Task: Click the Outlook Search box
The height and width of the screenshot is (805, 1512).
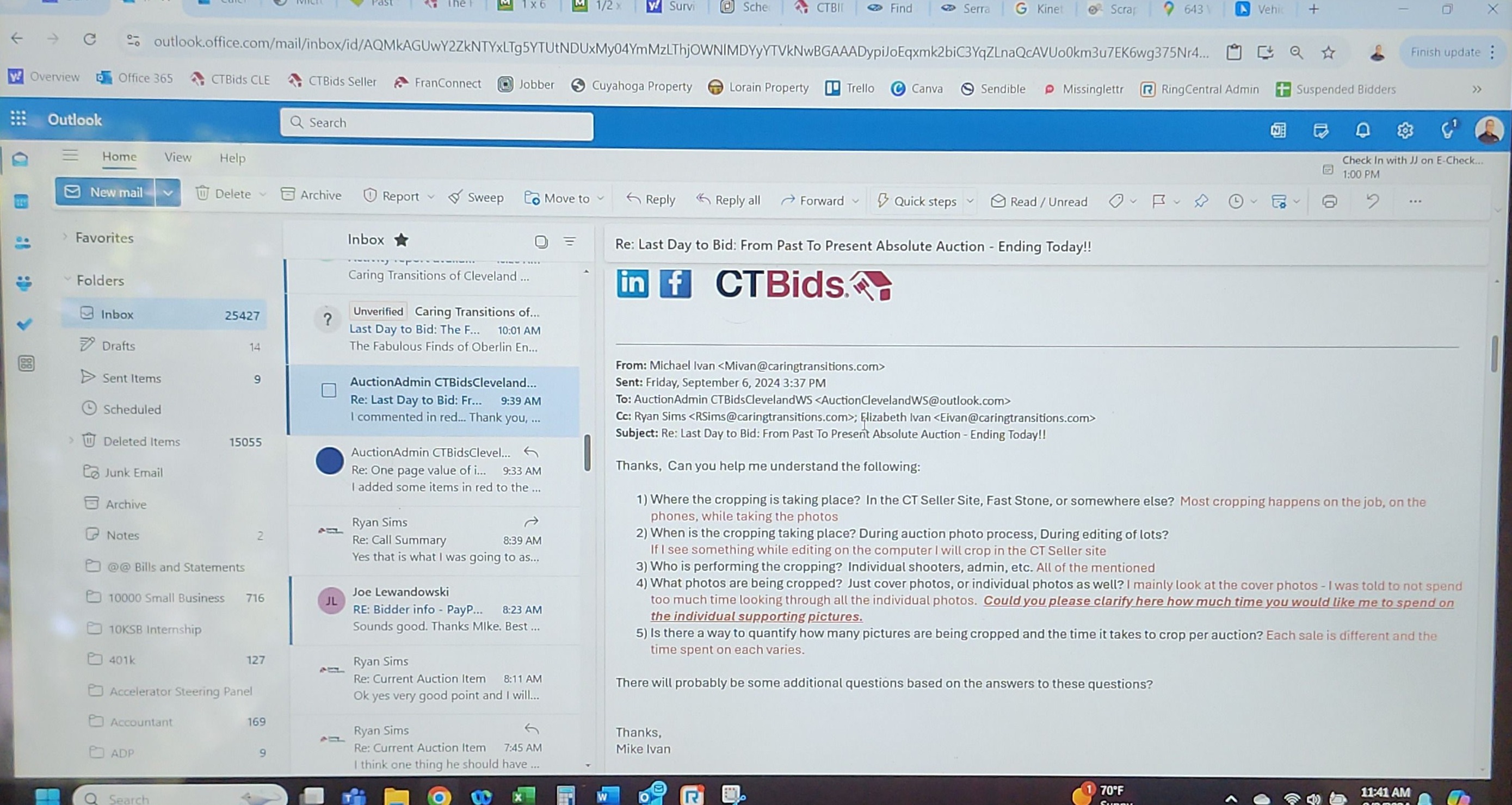Action: [x=437, y=123]
